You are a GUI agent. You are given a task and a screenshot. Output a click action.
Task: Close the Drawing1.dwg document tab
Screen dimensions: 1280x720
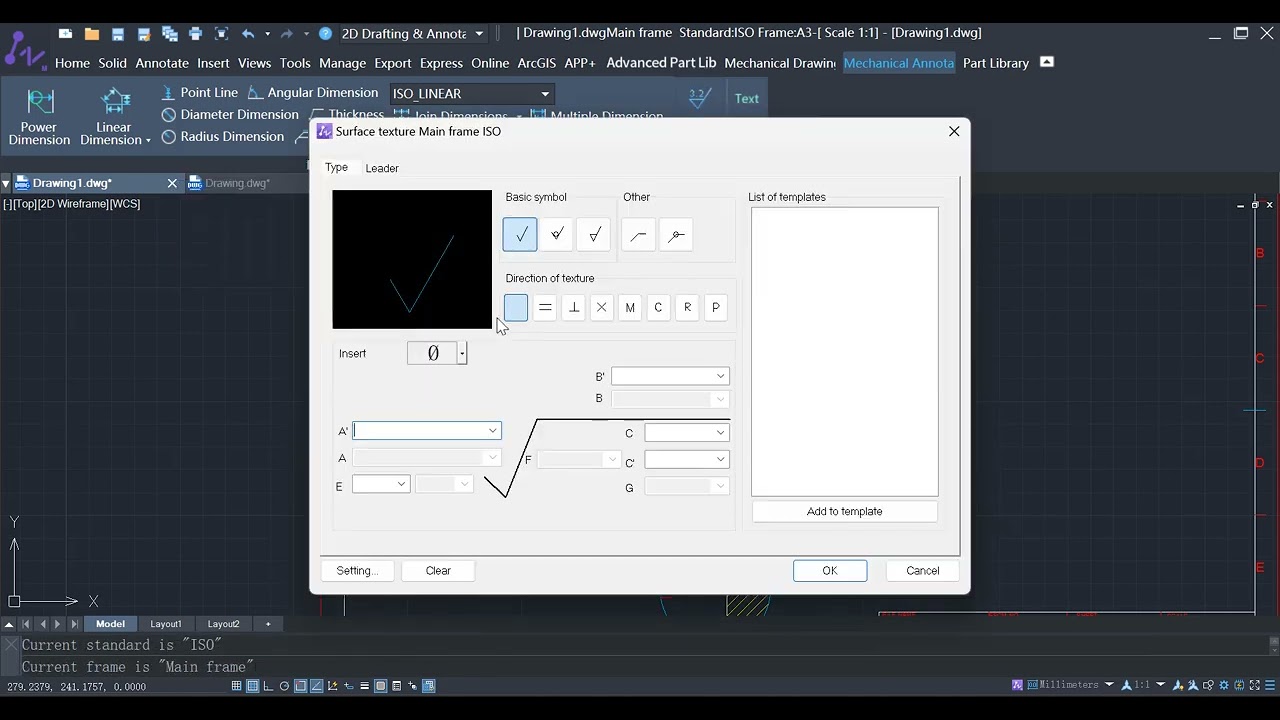coord(172,183)
